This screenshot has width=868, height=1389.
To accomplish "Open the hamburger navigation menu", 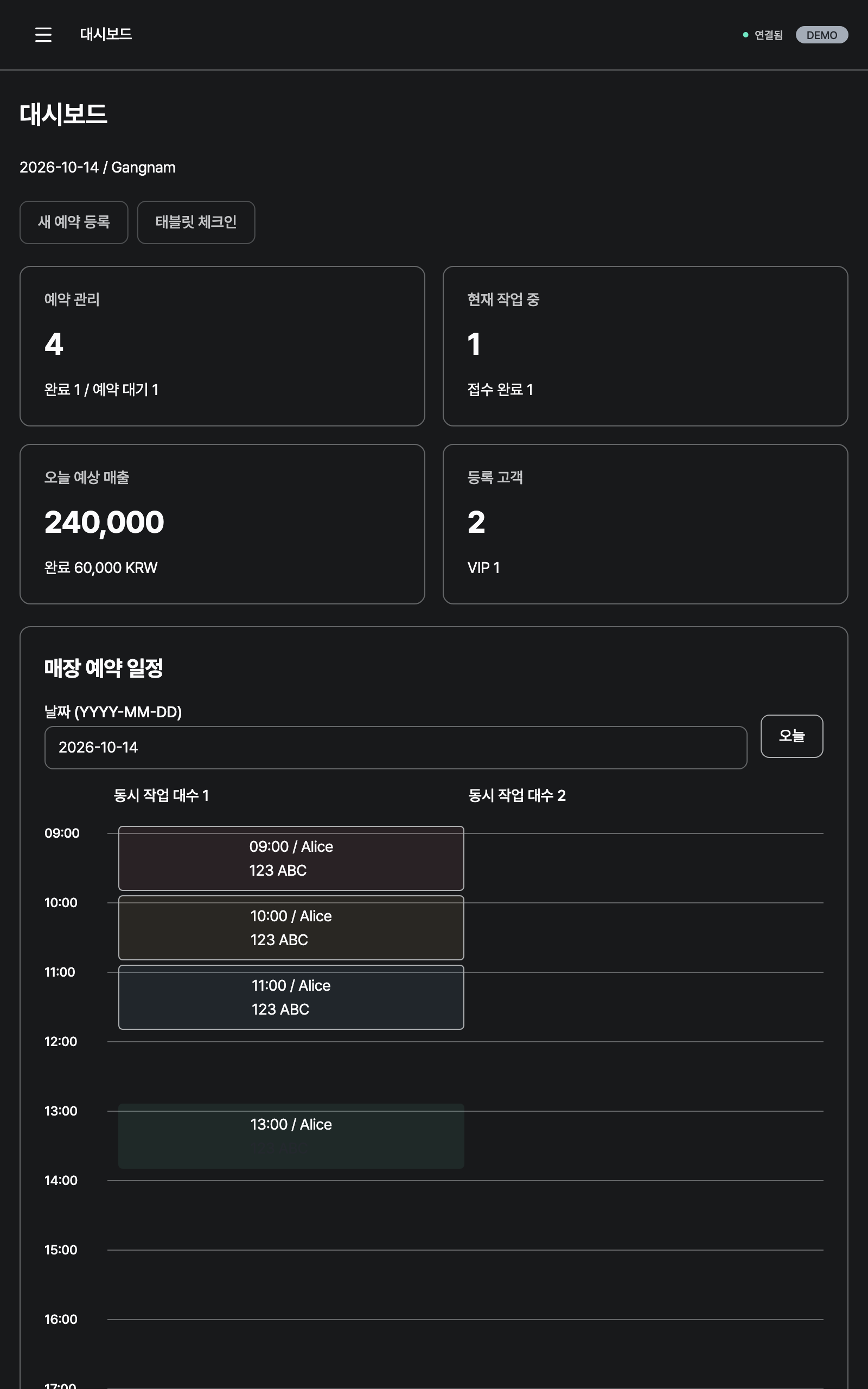I will coord(43,34).
